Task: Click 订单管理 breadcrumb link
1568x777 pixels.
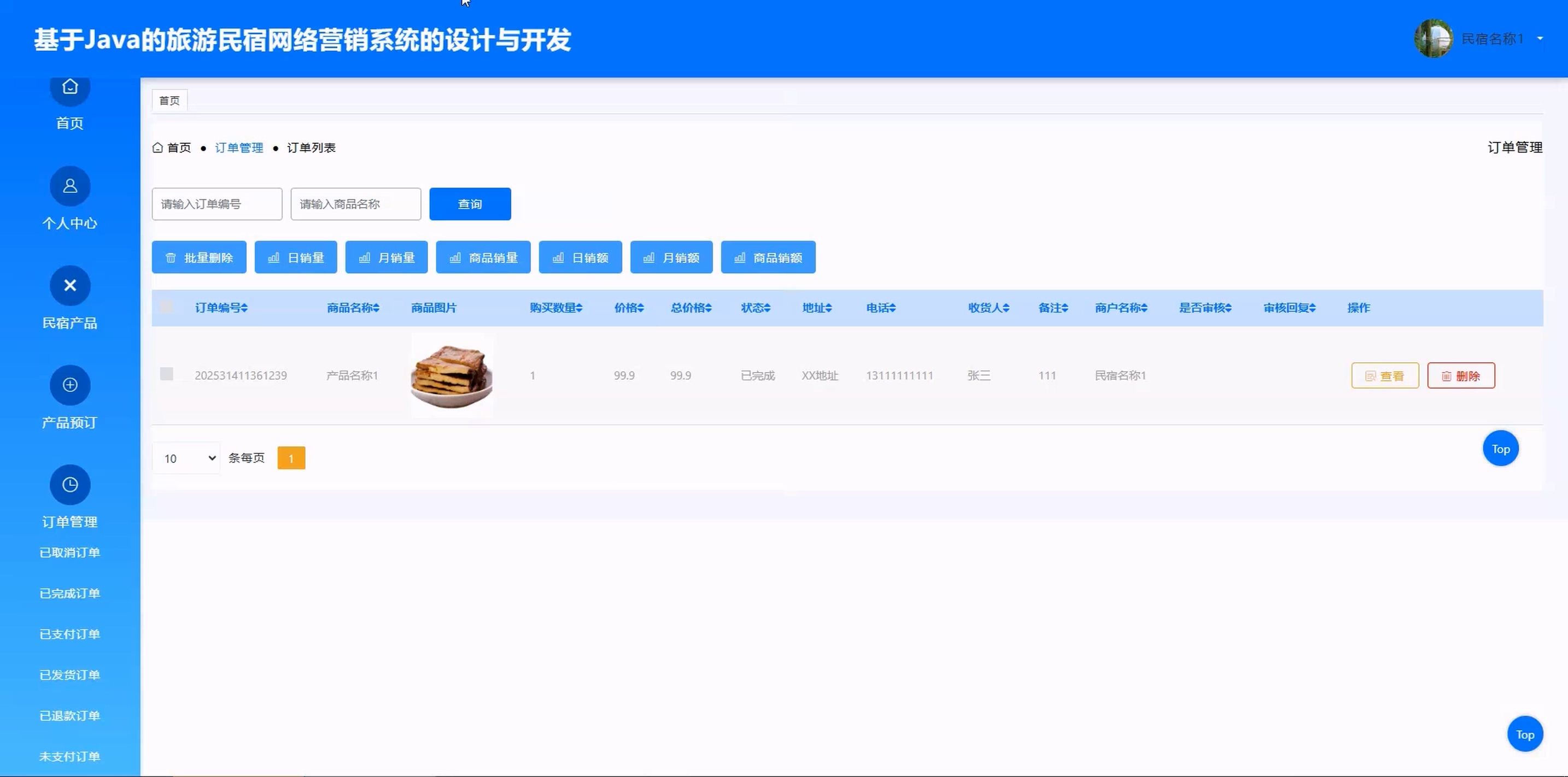Action: pos(238,148)
